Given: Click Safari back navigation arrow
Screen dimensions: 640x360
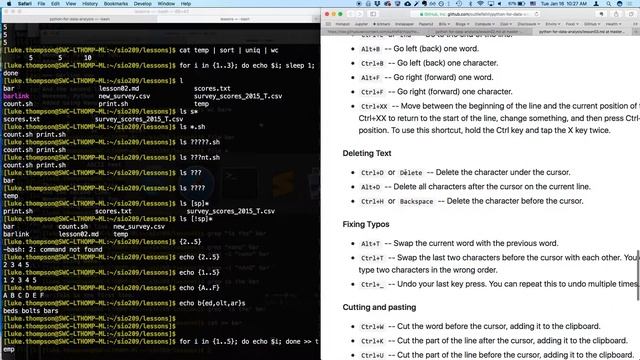Looking at the screenshot, I should (351, 14).
